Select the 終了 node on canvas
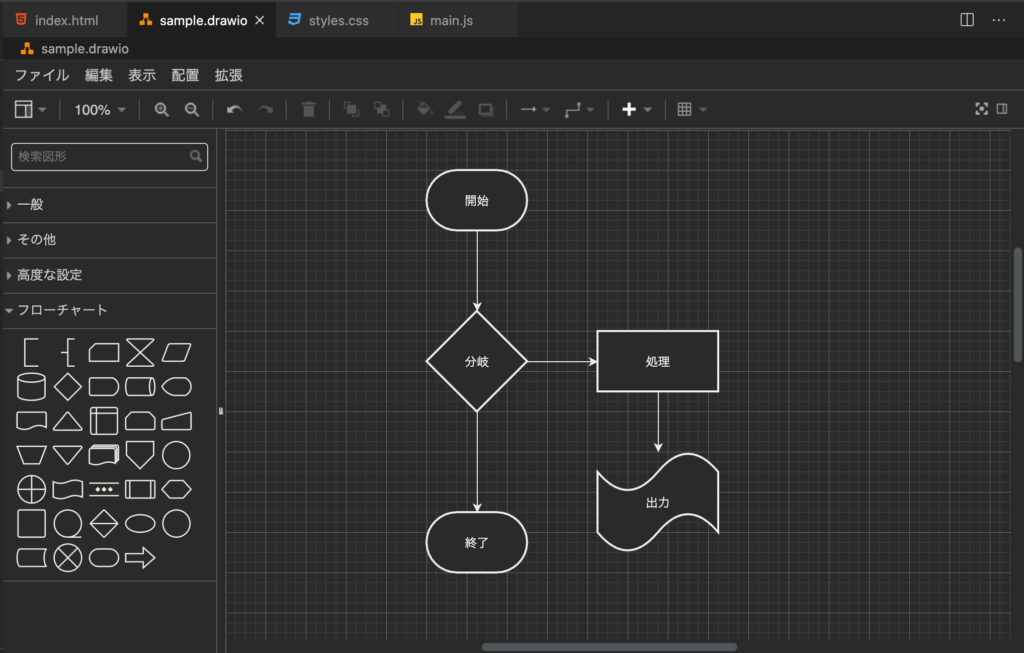 pyautogui.click(x=477, y=543)
